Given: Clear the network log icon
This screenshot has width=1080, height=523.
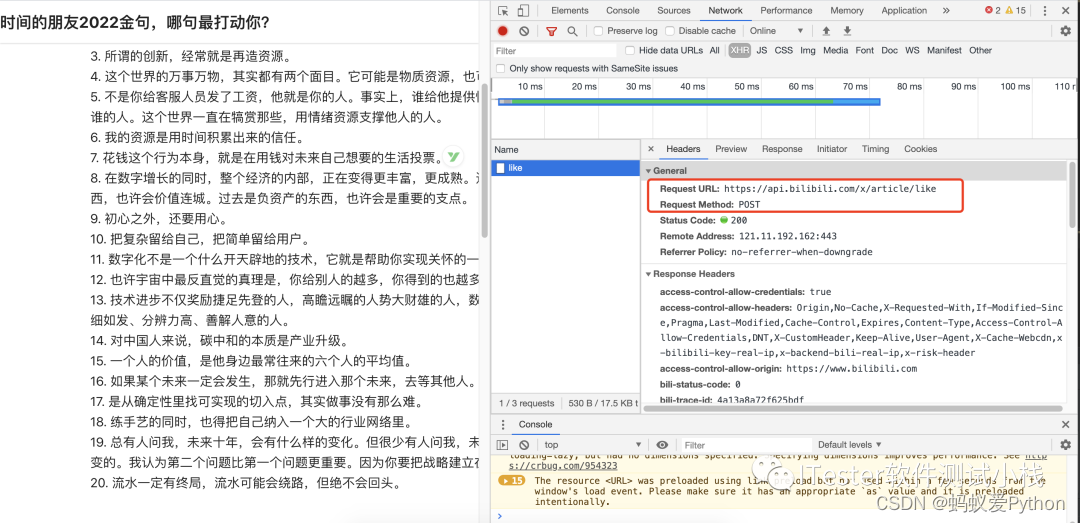Looking at the screenshot, I should click(x=524, y=31).
